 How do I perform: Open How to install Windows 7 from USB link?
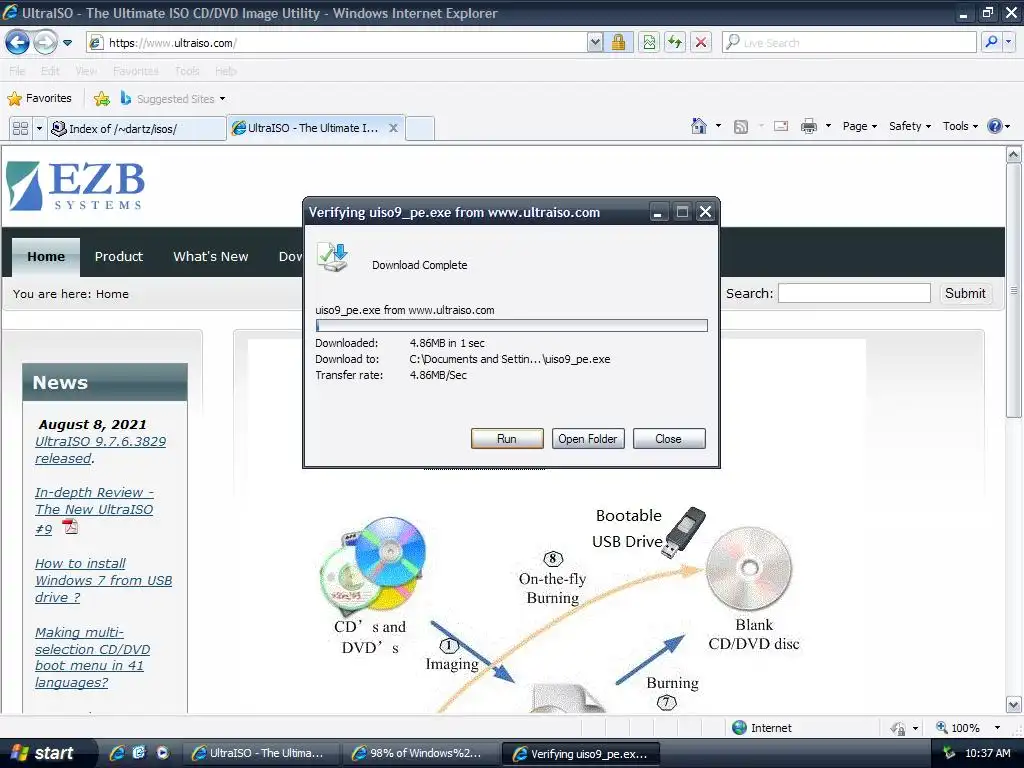(103, 580)
